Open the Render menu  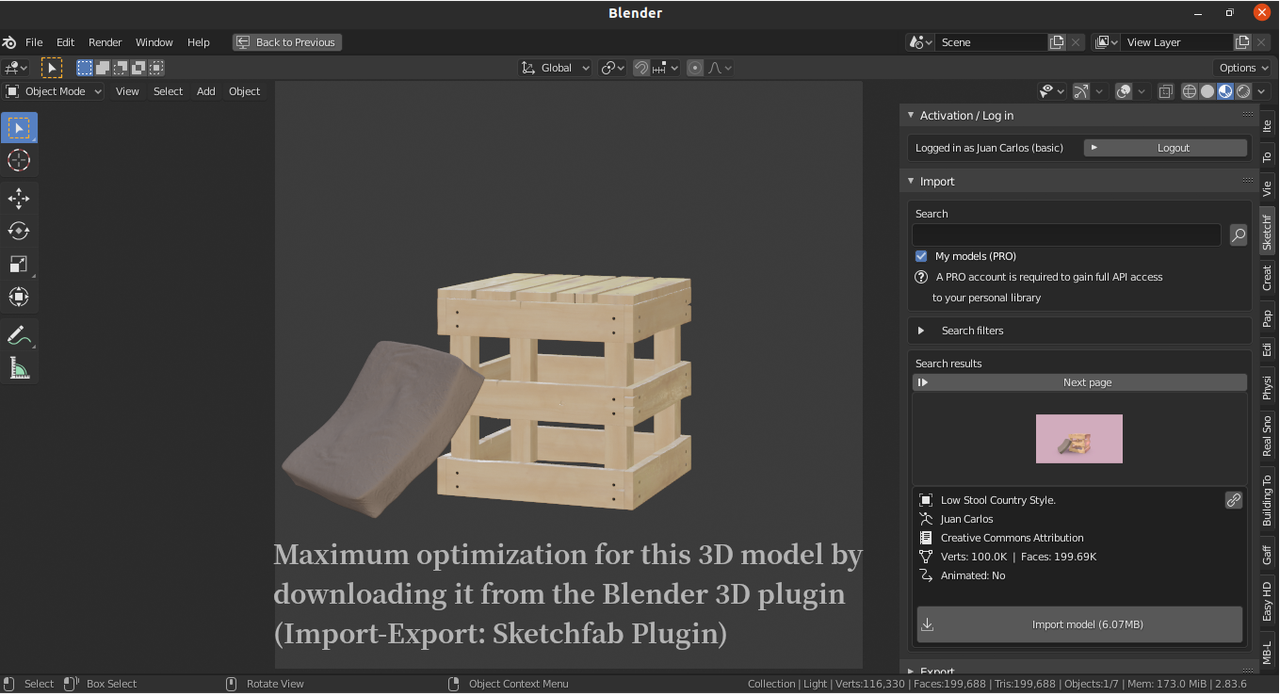click(x=105, y=42)
